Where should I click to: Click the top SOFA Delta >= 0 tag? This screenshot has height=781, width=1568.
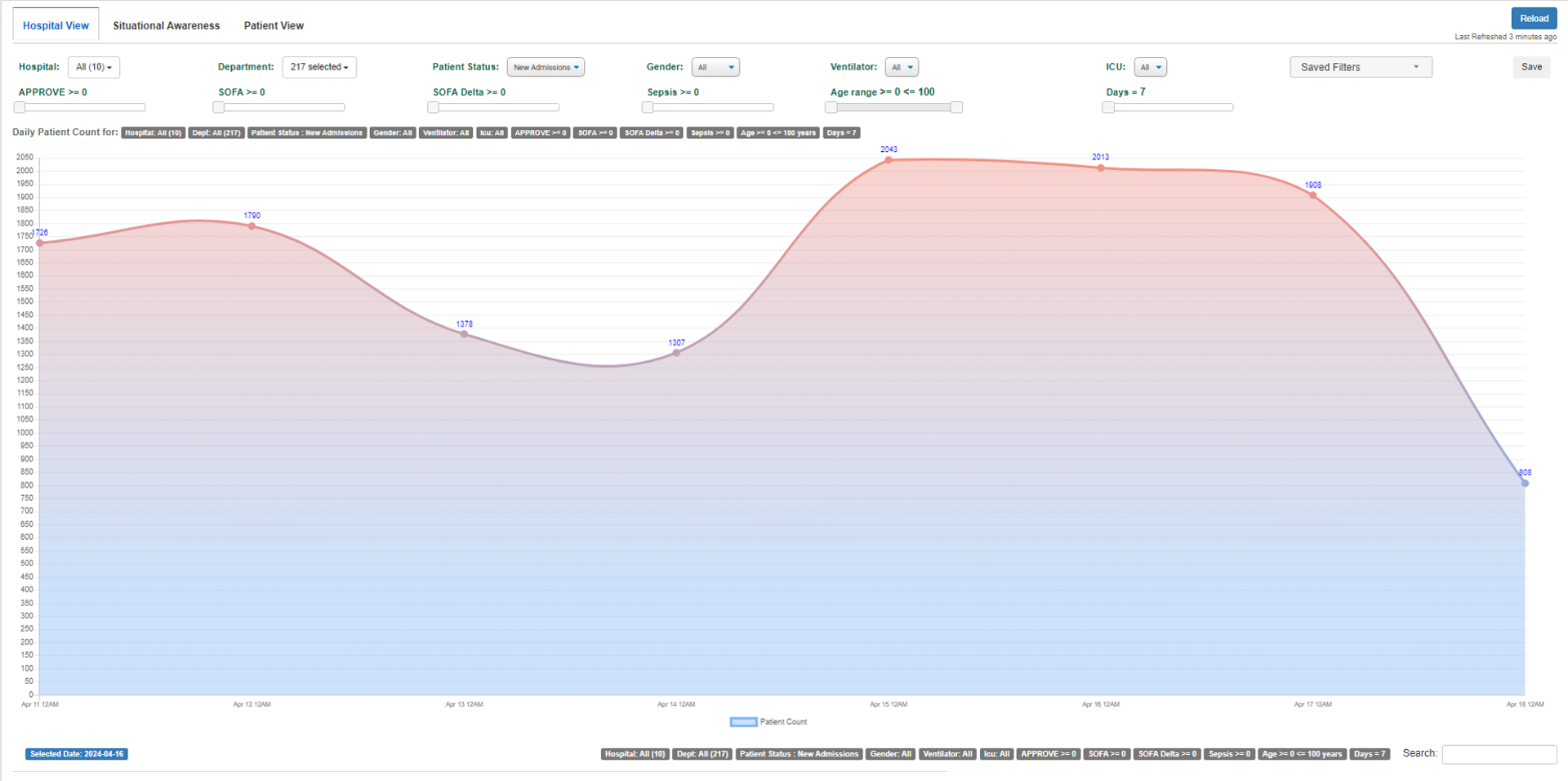(652, 132)
